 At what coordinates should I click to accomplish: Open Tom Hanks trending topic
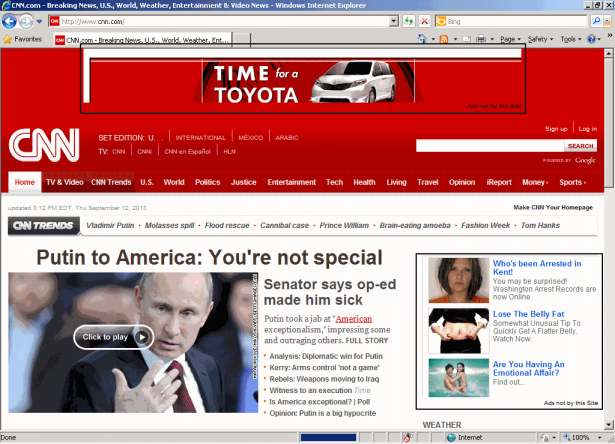tap(540, 225)
